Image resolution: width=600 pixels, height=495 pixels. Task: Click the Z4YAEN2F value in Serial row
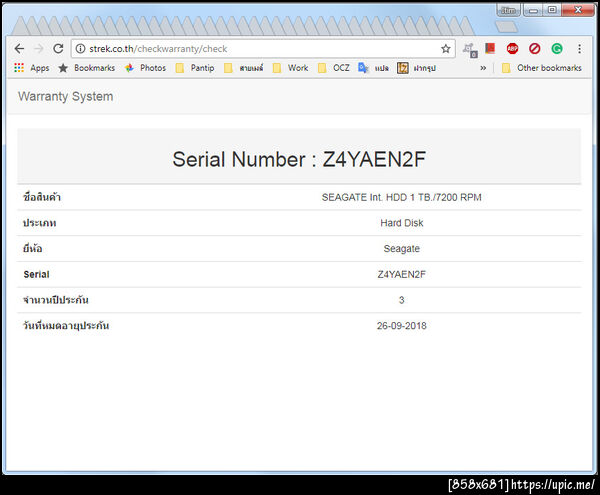point(401,274)
